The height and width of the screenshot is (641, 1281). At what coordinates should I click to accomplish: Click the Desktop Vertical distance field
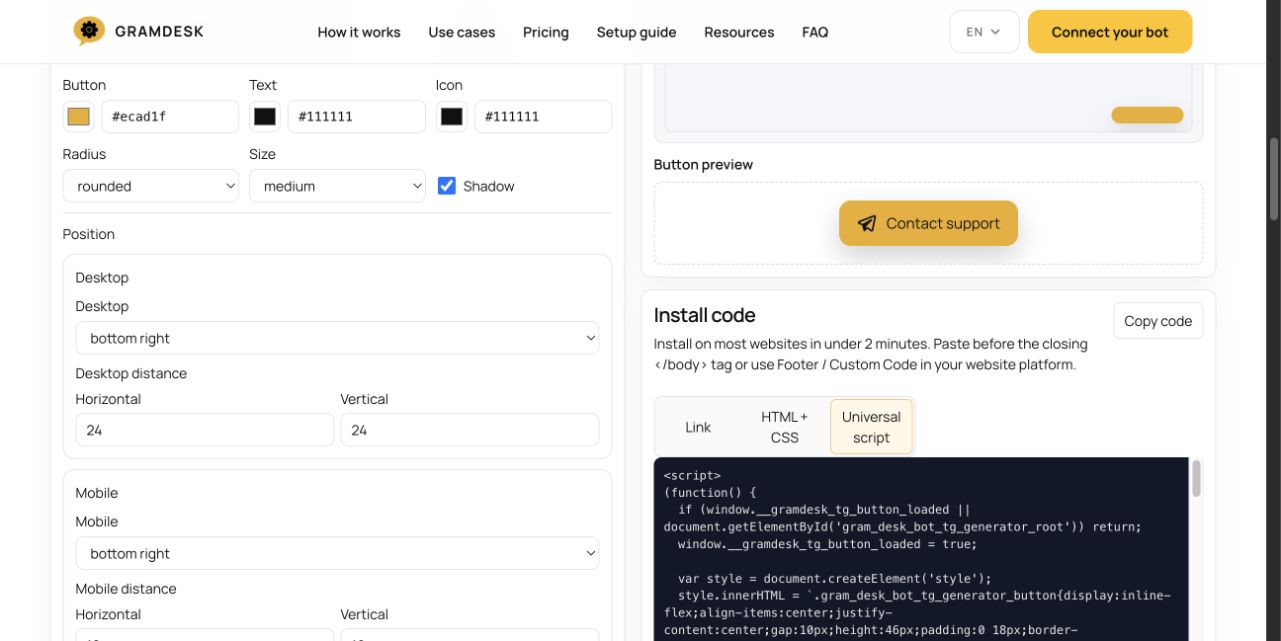(470, 430)
